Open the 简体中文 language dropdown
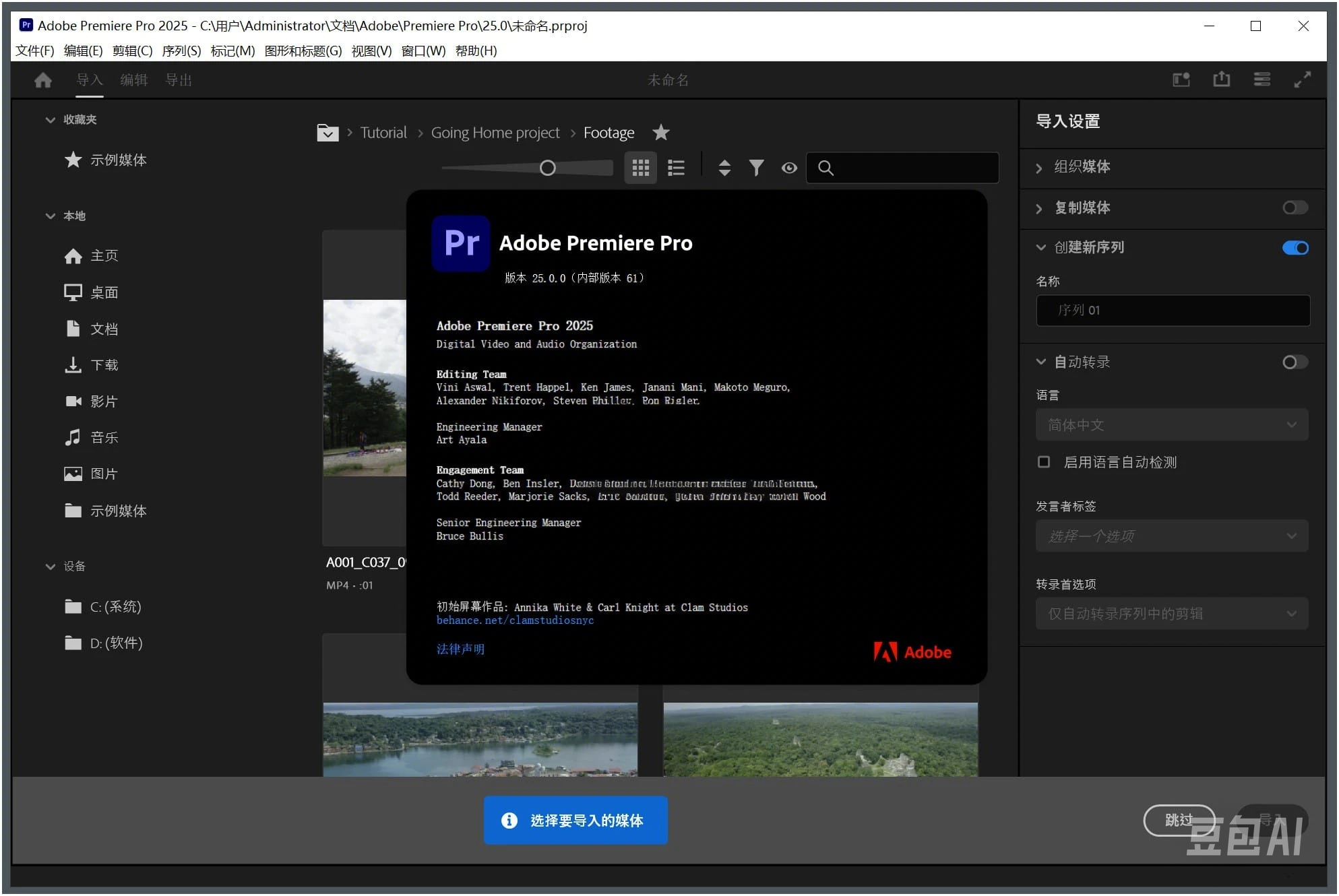Screen dimensions: 1339x896 click(x=1173, y=425)
